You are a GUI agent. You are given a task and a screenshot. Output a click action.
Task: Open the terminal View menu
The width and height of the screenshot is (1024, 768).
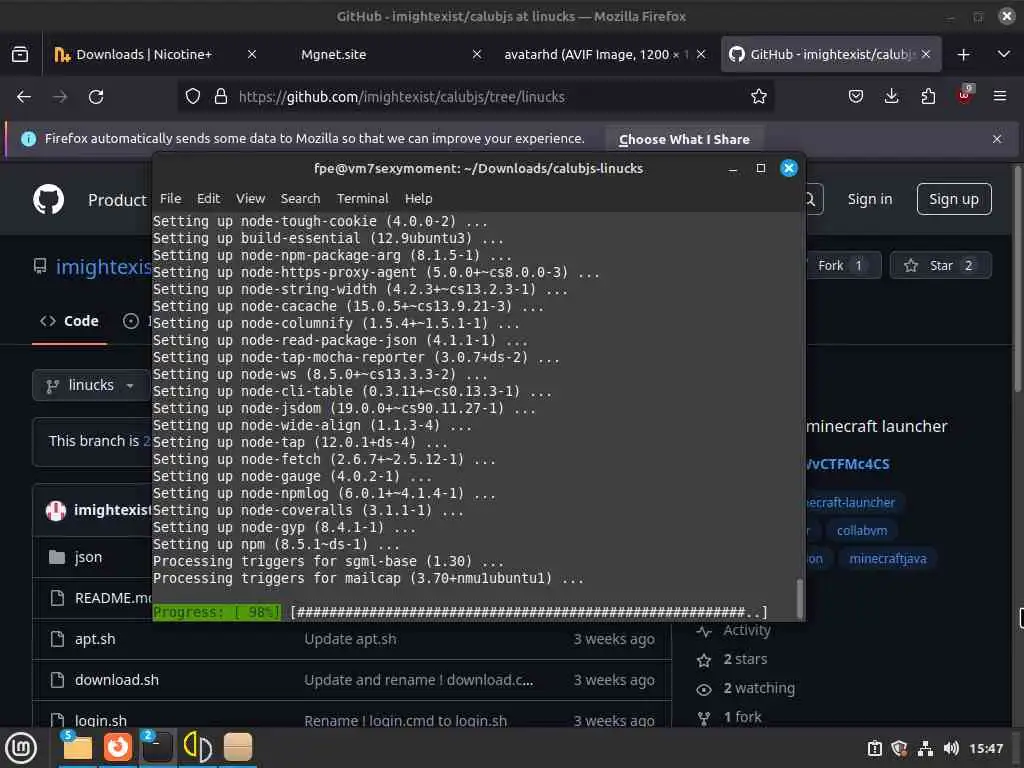tap(250, 198)
